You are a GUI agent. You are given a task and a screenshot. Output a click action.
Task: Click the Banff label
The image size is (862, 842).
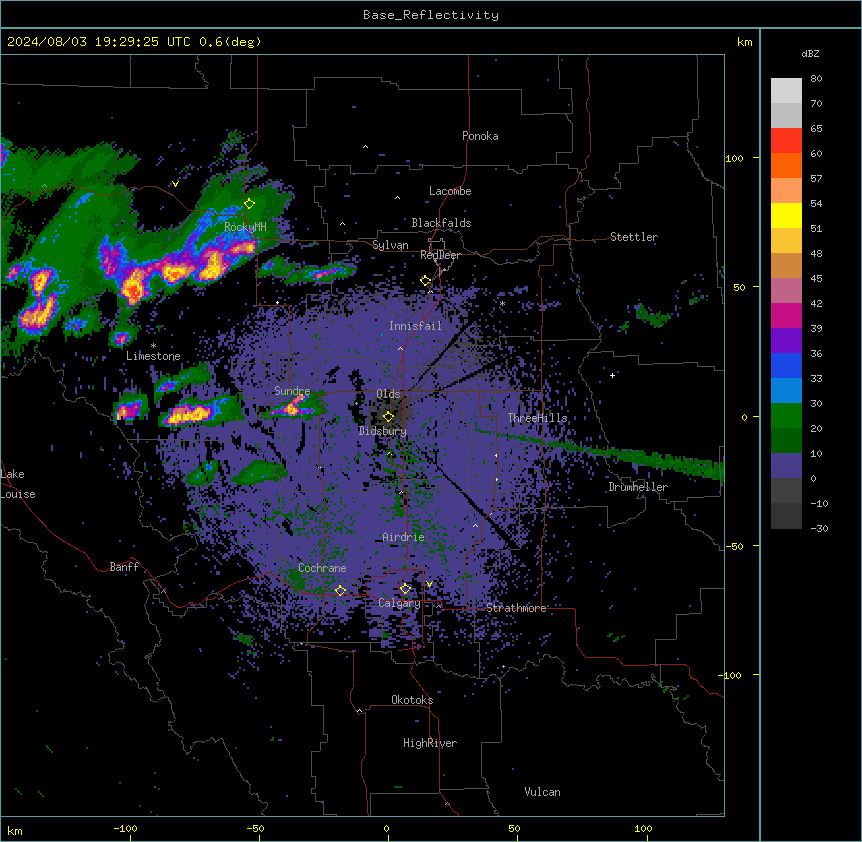point(124,567)
